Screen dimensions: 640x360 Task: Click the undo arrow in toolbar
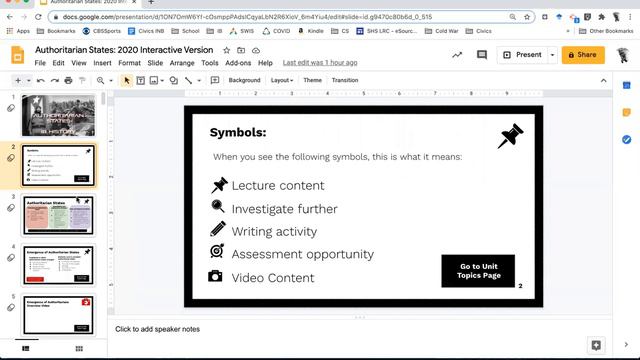click(40, 80)
